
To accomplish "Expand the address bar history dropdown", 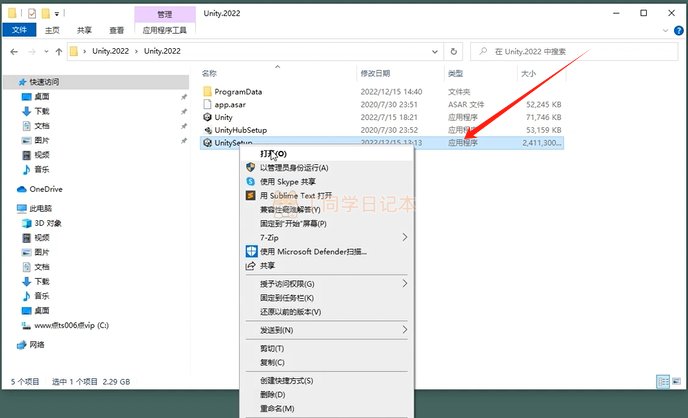I will tap(434, 51).
